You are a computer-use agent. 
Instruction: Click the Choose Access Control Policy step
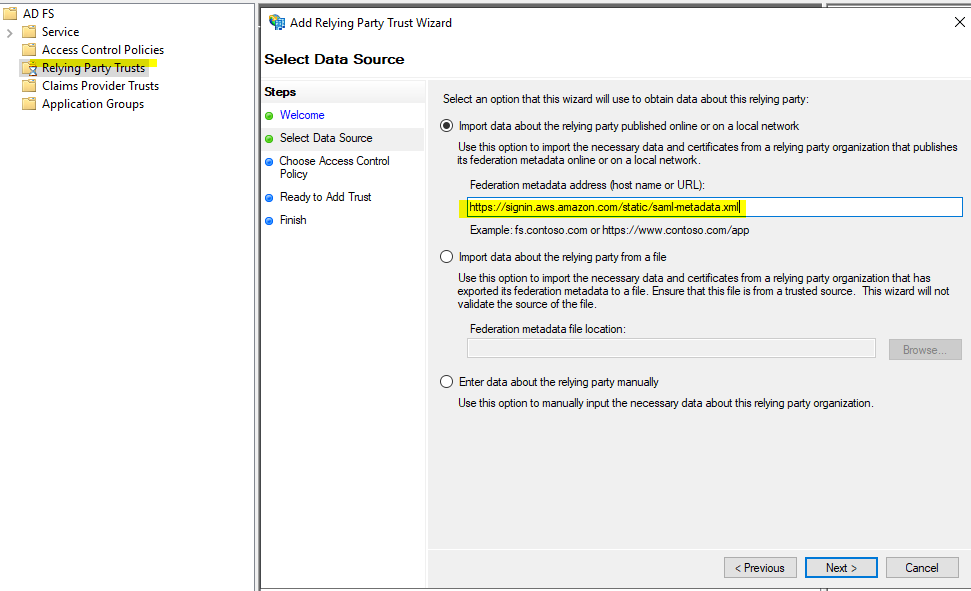(334, 167)
